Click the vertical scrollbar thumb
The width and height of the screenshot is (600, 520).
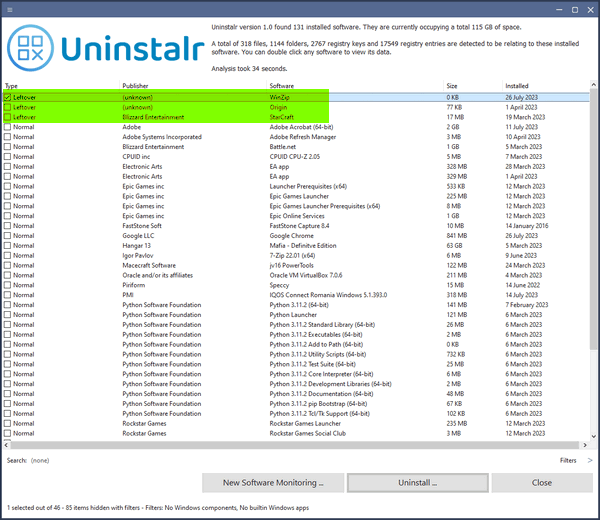(x=593, y=218)
